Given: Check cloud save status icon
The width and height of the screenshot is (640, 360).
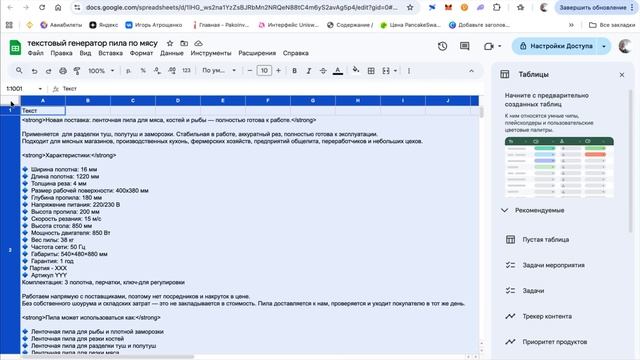Looking at the screenshot, I should tap(198, 43).
